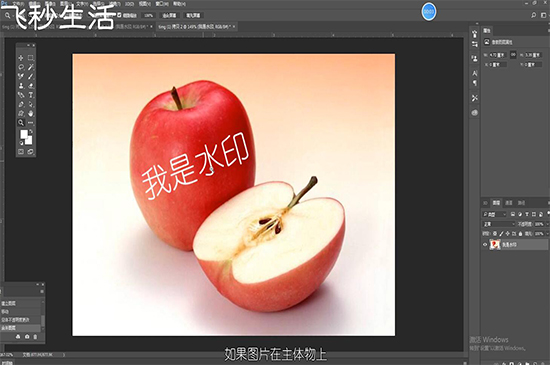The width and height of the screenshot is (550, 365).
Task: Open the Paragraph panel icon
Action: tap(475, 83)
